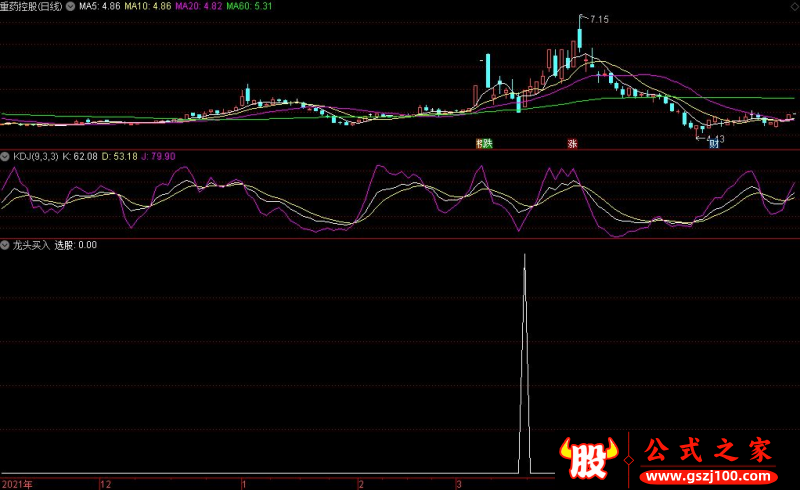Click the orange marker left of 跌
The width and height of the screenshot is (800, 490).
click(x=479, y=144)
